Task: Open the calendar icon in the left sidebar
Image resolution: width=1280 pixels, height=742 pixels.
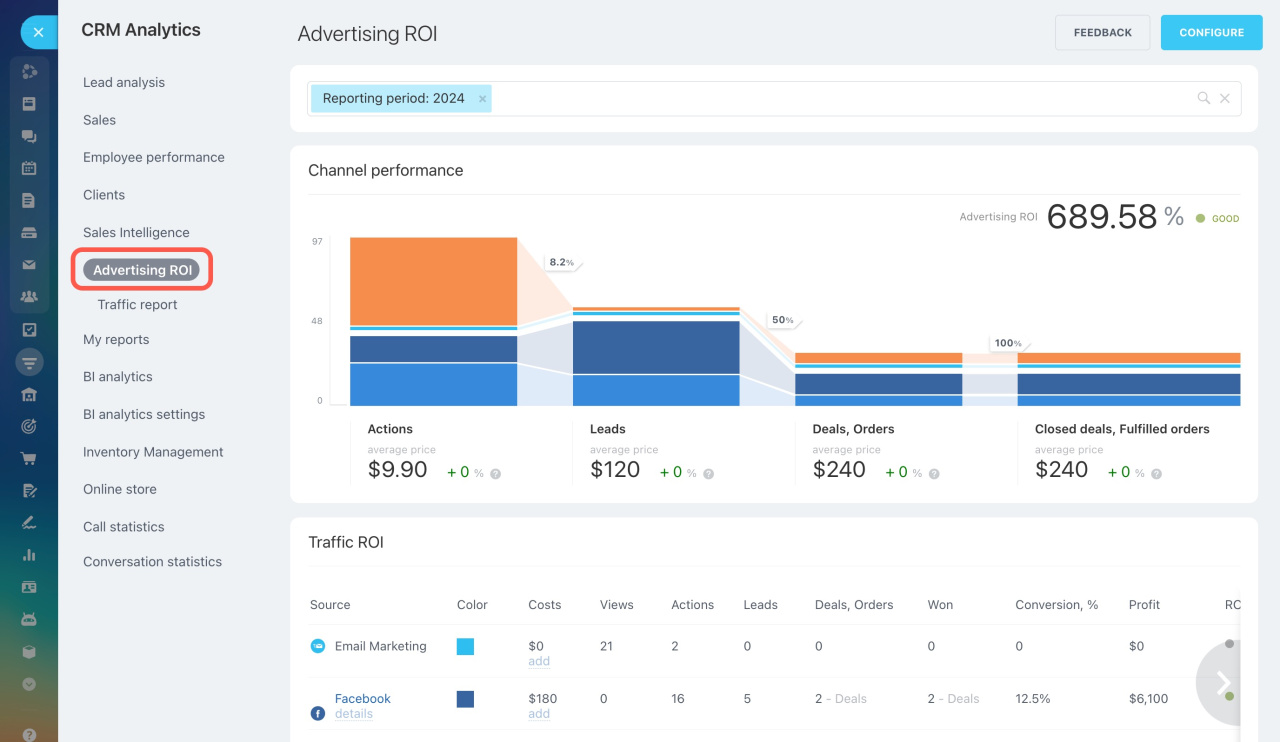Action: tap(29, 168)
